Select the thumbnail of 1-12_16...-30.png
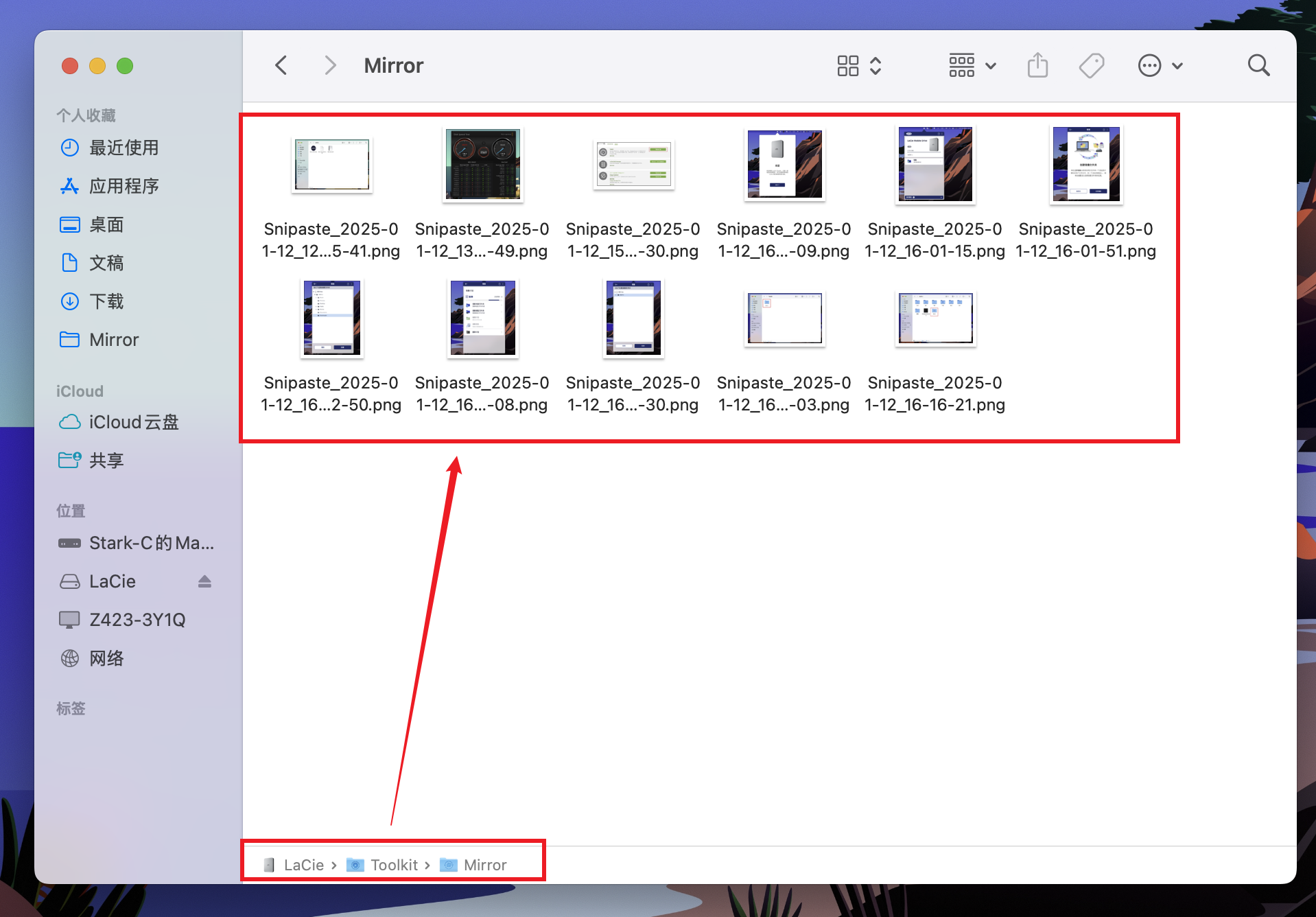 [x=633, y=318]
